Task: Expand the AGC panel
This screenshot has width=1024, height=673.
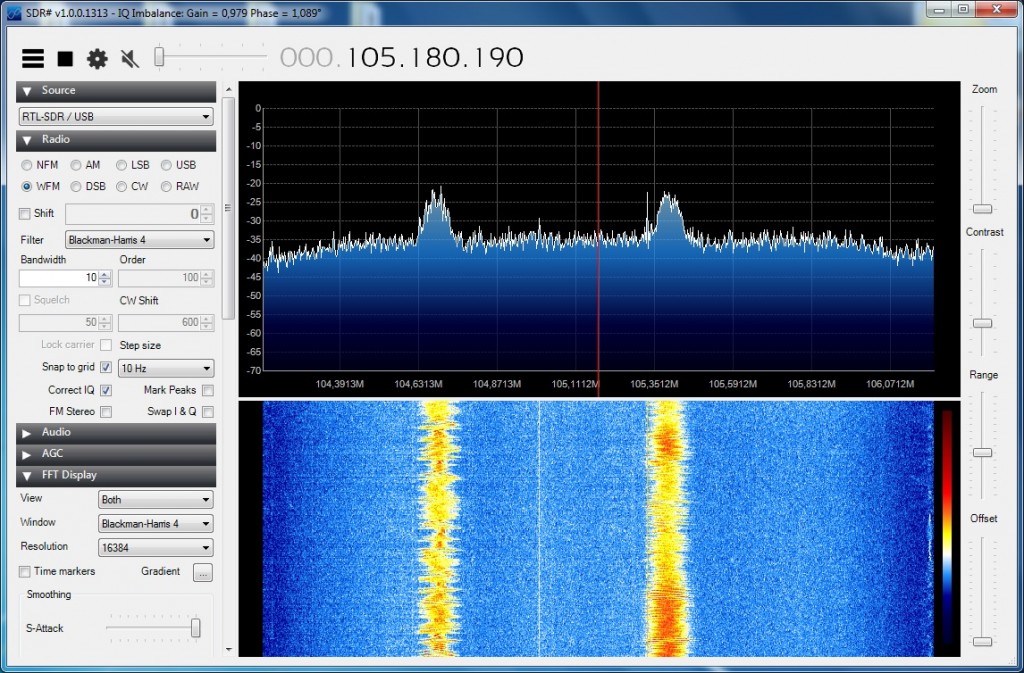Action: coord(116,454)
